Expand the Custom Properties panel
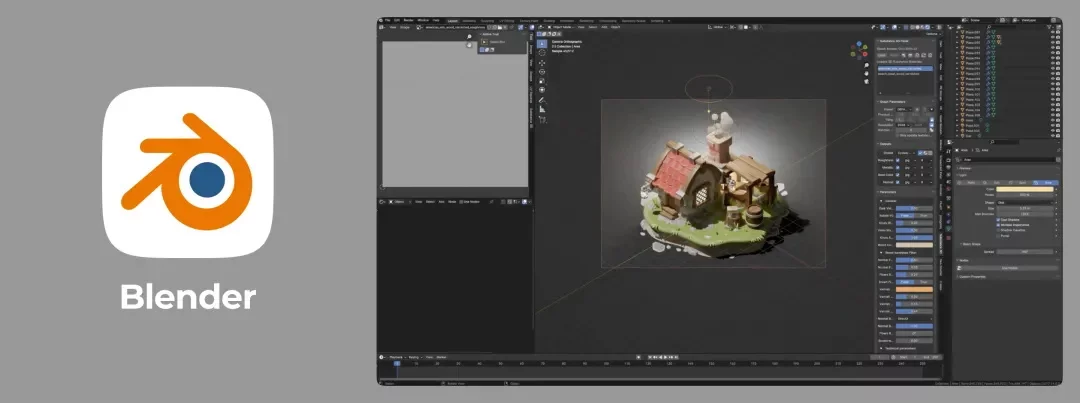The height and width of the screenshot is (403, 1080). [x=958, y=277]
